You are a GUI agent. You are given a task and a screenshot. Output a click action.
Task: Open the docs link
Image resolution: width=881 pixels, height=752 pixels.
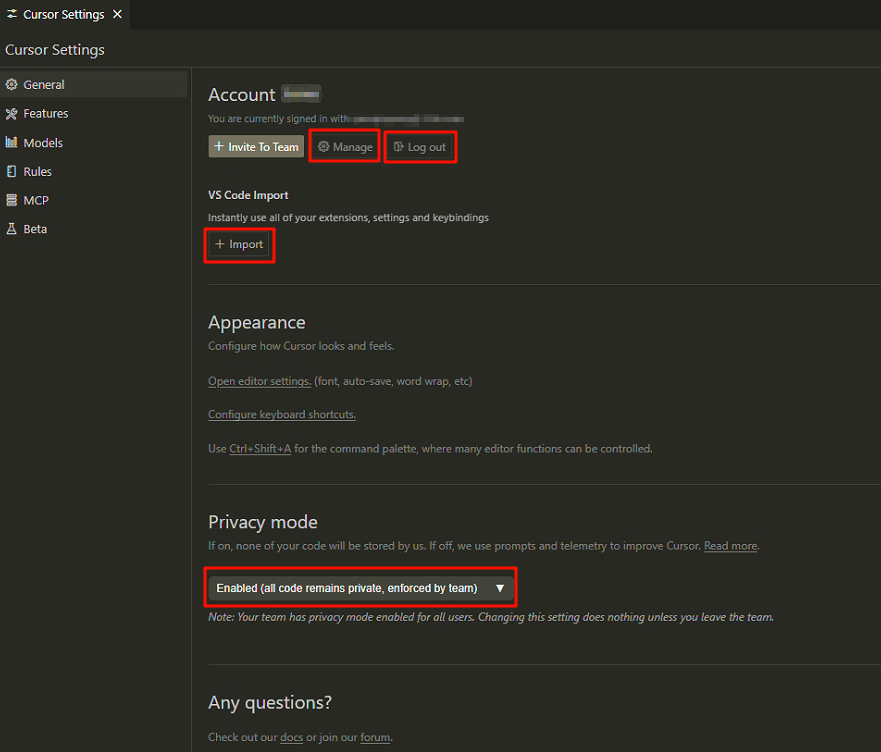pos(292,737)
